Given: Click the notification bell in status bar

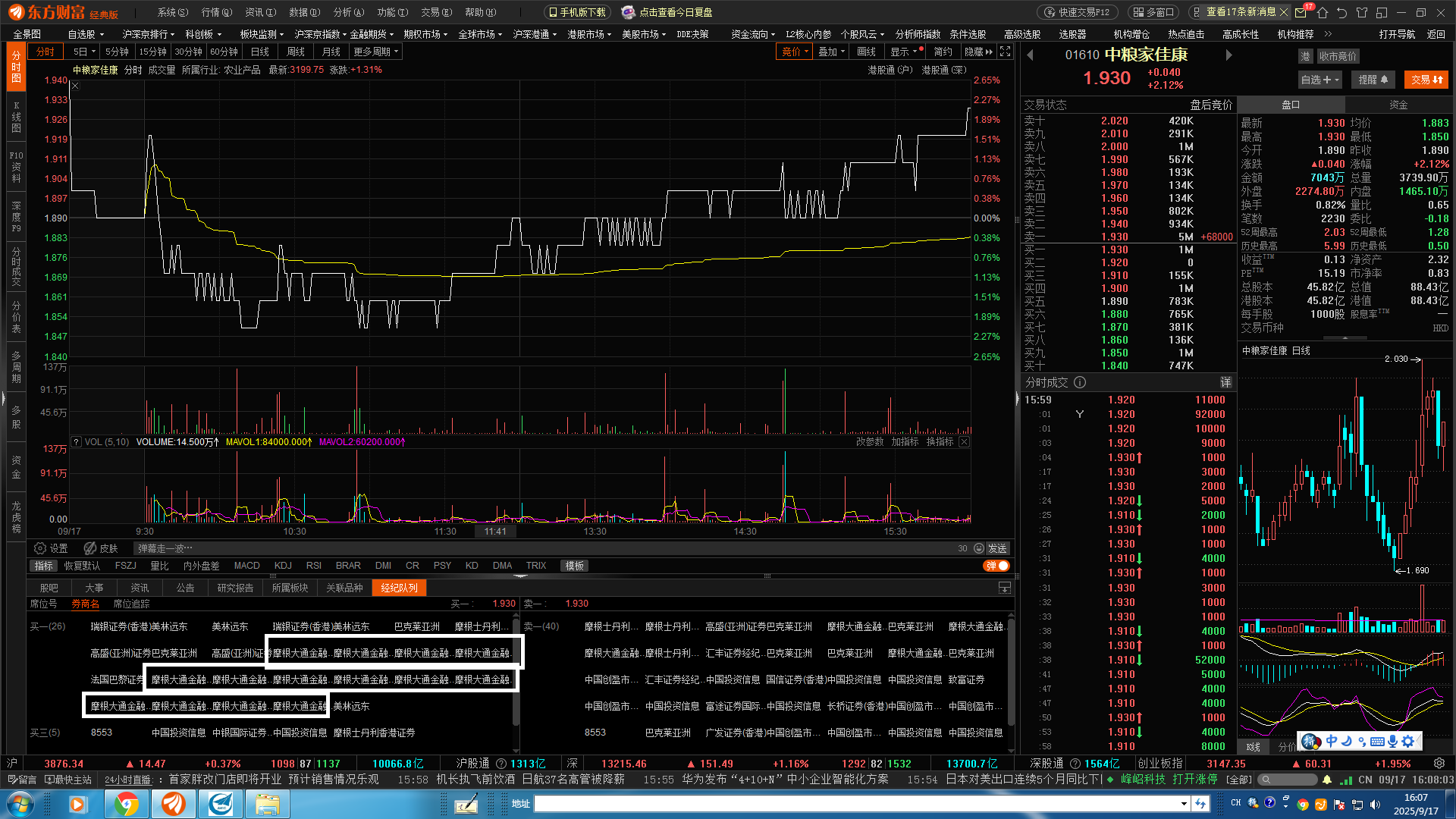Looking at the screenshot, I should point(1327,780).
